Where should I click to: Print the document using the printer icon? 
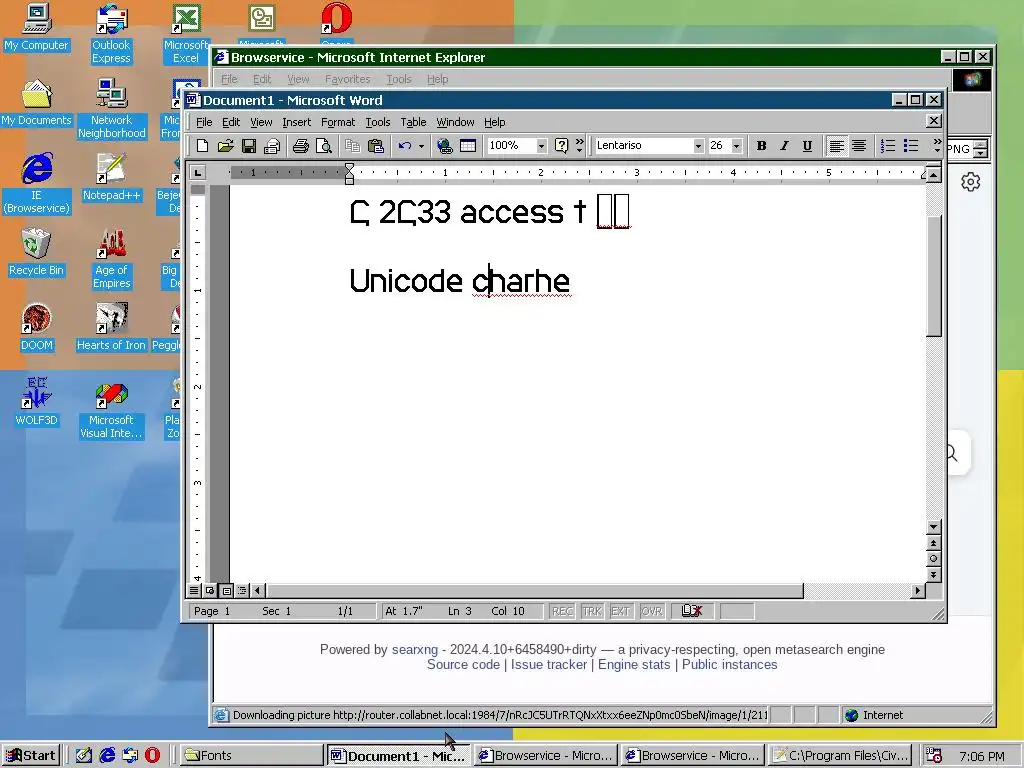[300, 146]
